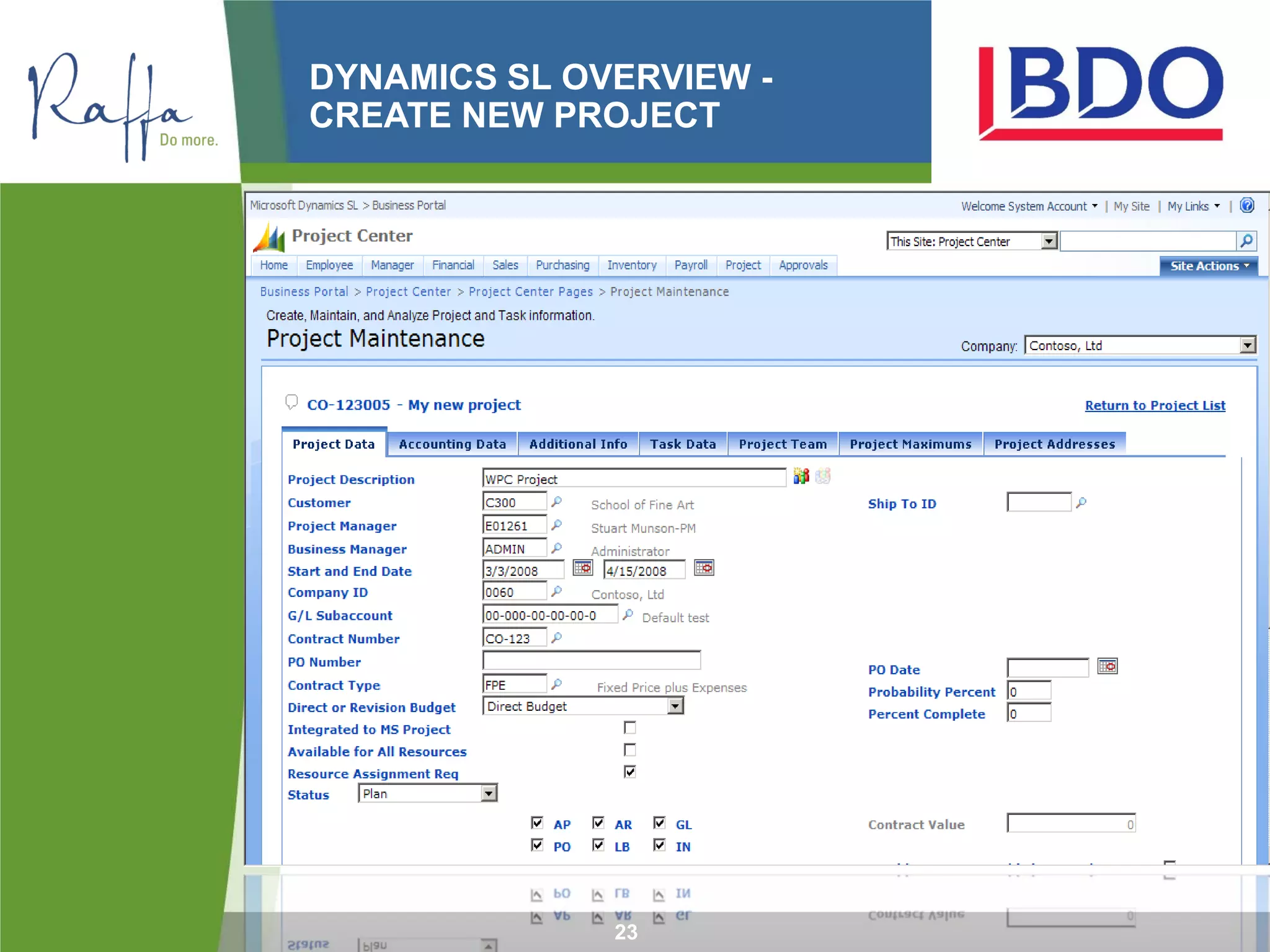Viewport: 1270px width, 952px height.
Task: Click the Percent Complete input field
Action: (x=1029, y=713)
